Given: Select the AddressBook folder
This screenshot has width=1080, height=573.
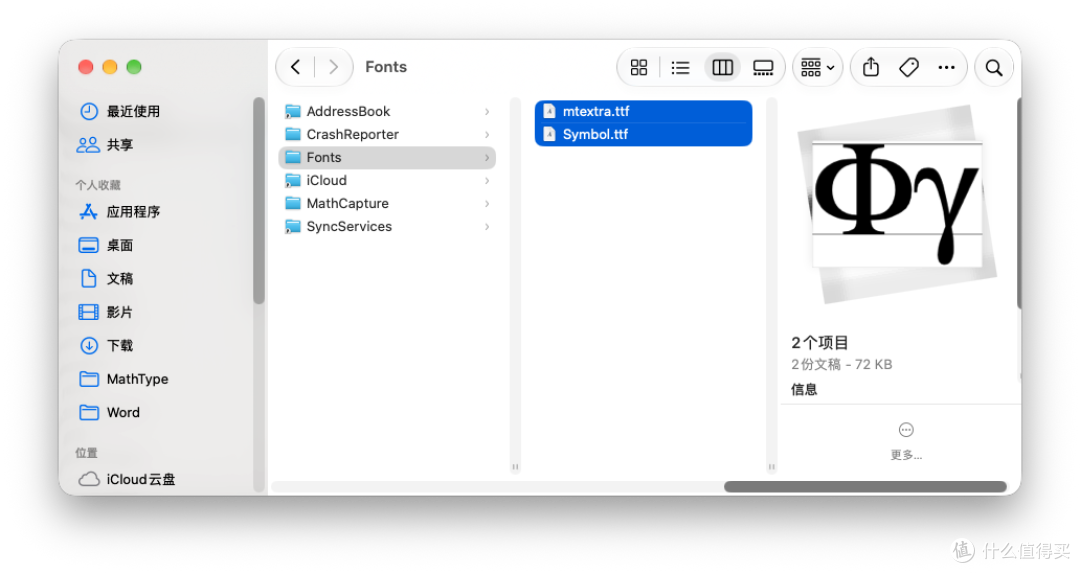Looking at the screenshot, I should (387, 112).
